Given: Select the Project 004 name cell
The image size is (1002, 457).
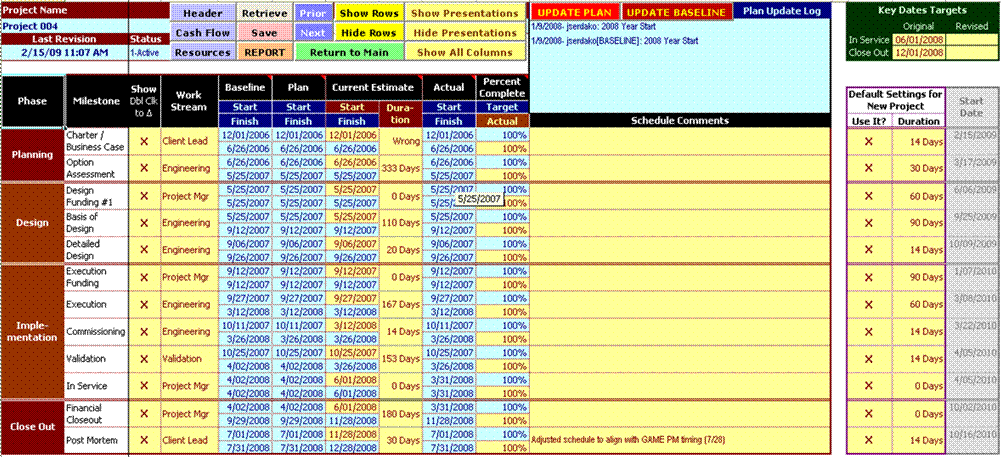Looking at the screenshot, I should (x=64, y=26).
